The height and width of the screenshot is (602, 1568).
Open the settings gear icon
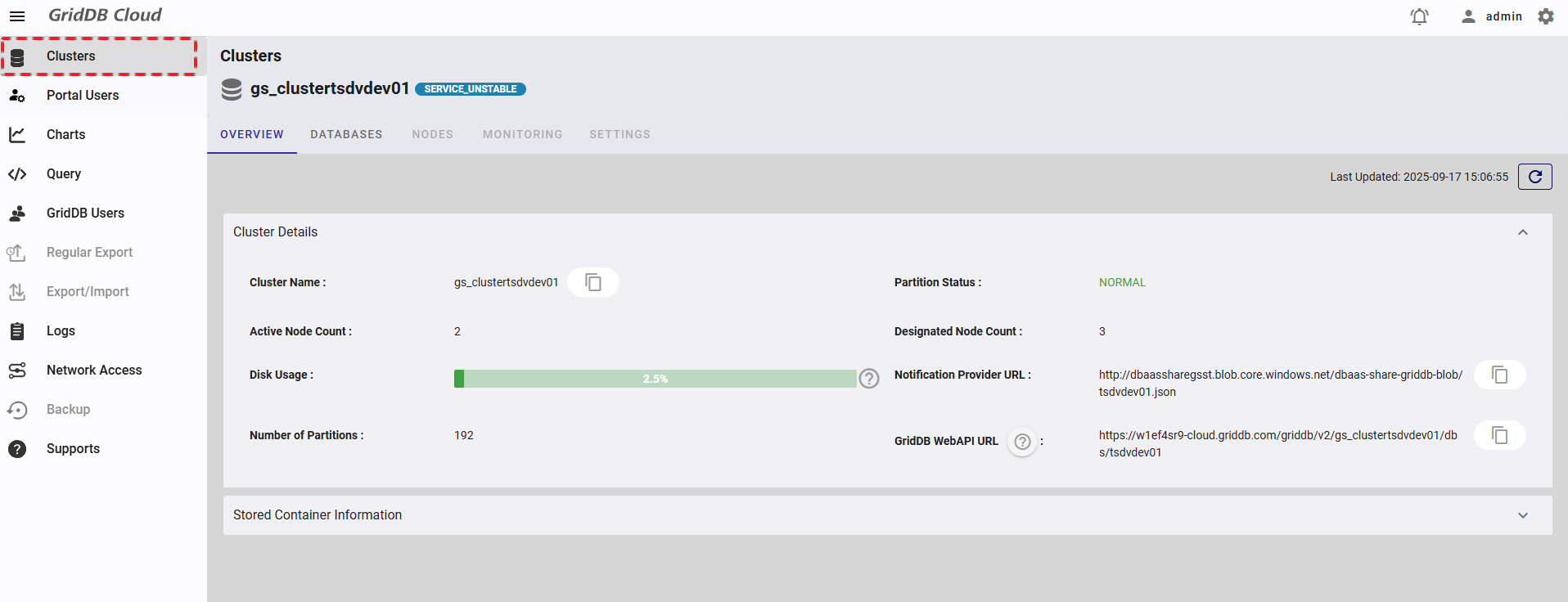pos(1546,16)
